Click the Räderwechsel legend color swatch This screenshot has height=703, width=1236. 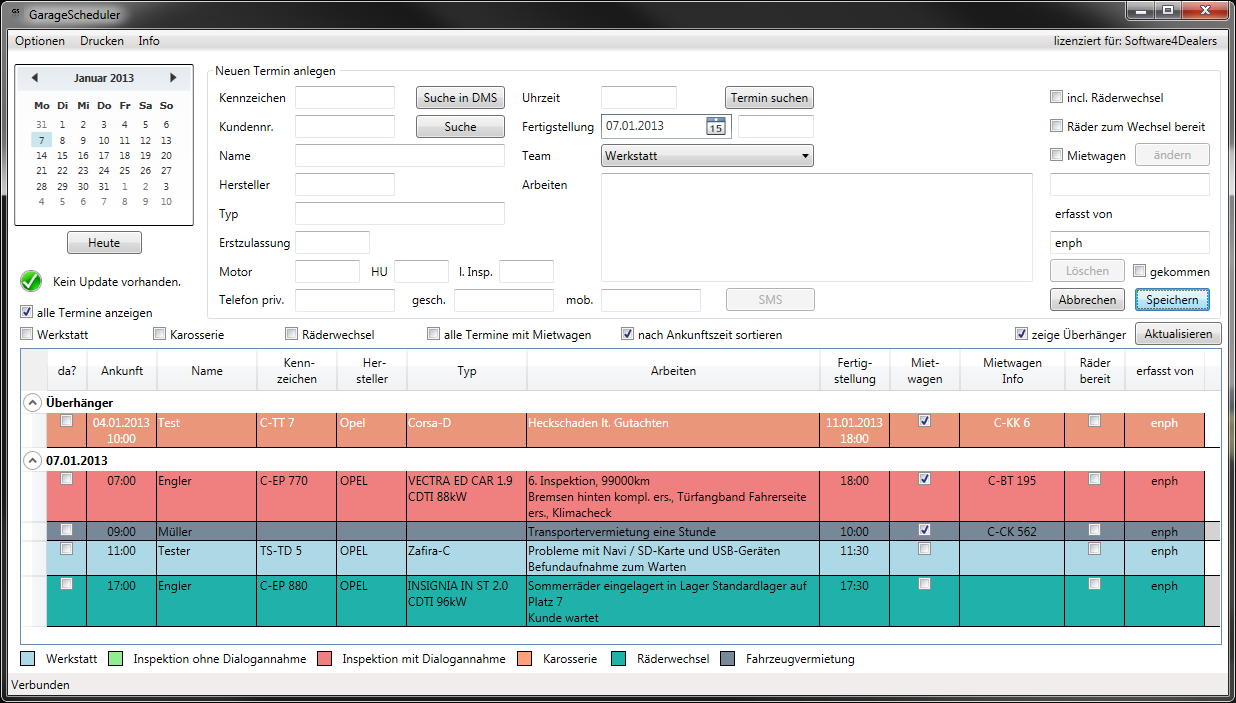point(619,659)
